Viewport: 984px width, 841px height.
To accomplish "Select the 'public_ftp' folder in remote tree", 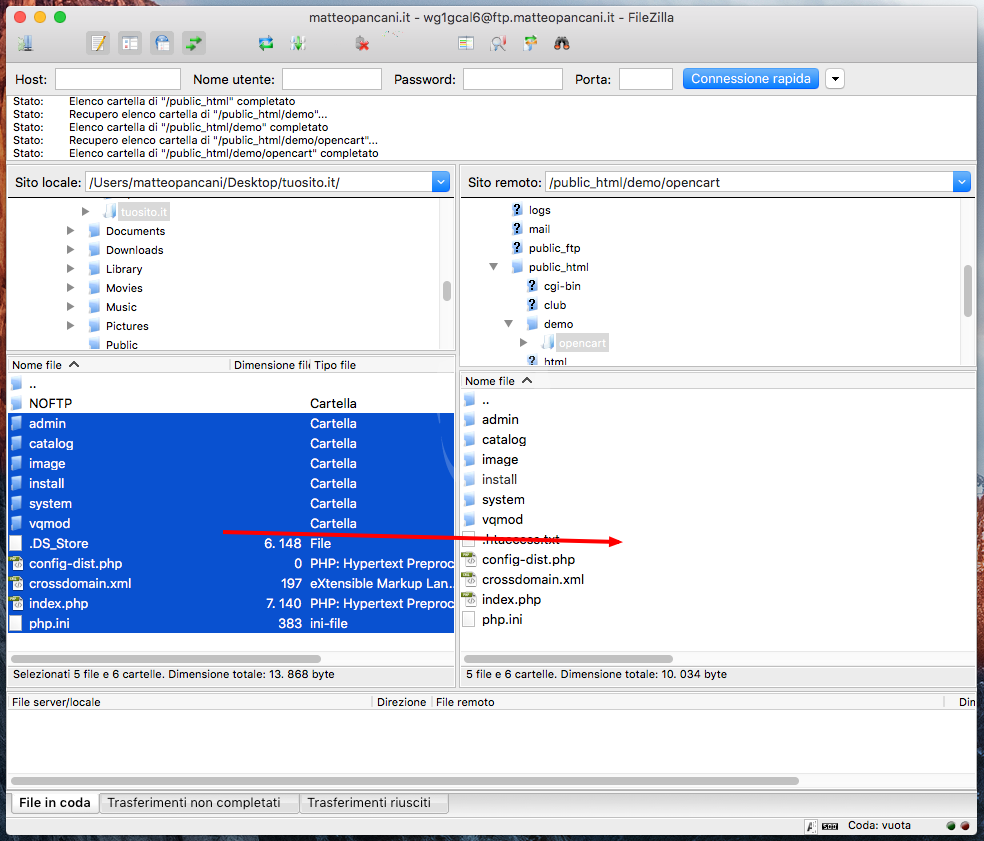I will 554,248.
